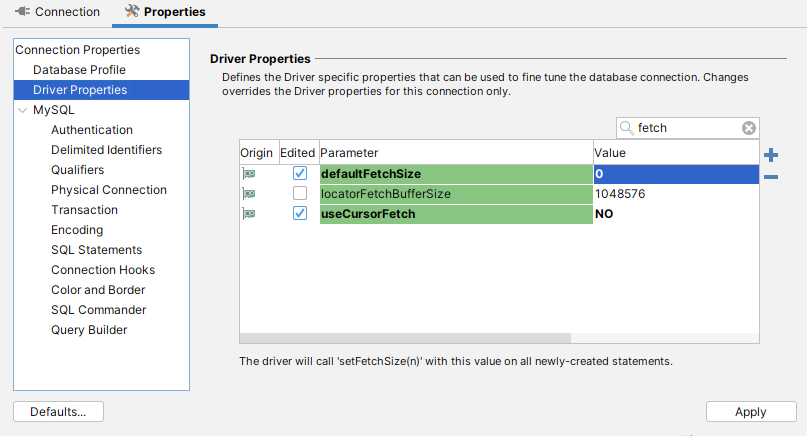This screenshot has height=436, width=807.
Task: Click origin icon for defaultFetchSize row
Action: [x=249, y=174]
